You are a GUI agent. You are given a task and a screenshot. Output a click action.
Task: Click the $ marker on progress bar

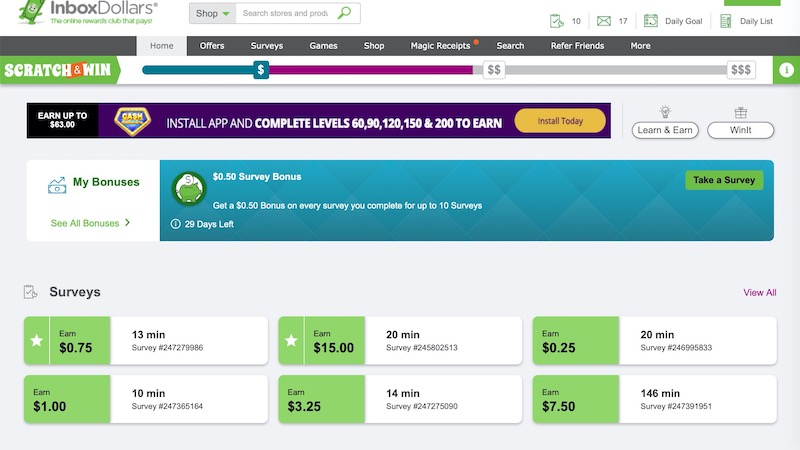(x=261, y=70)
